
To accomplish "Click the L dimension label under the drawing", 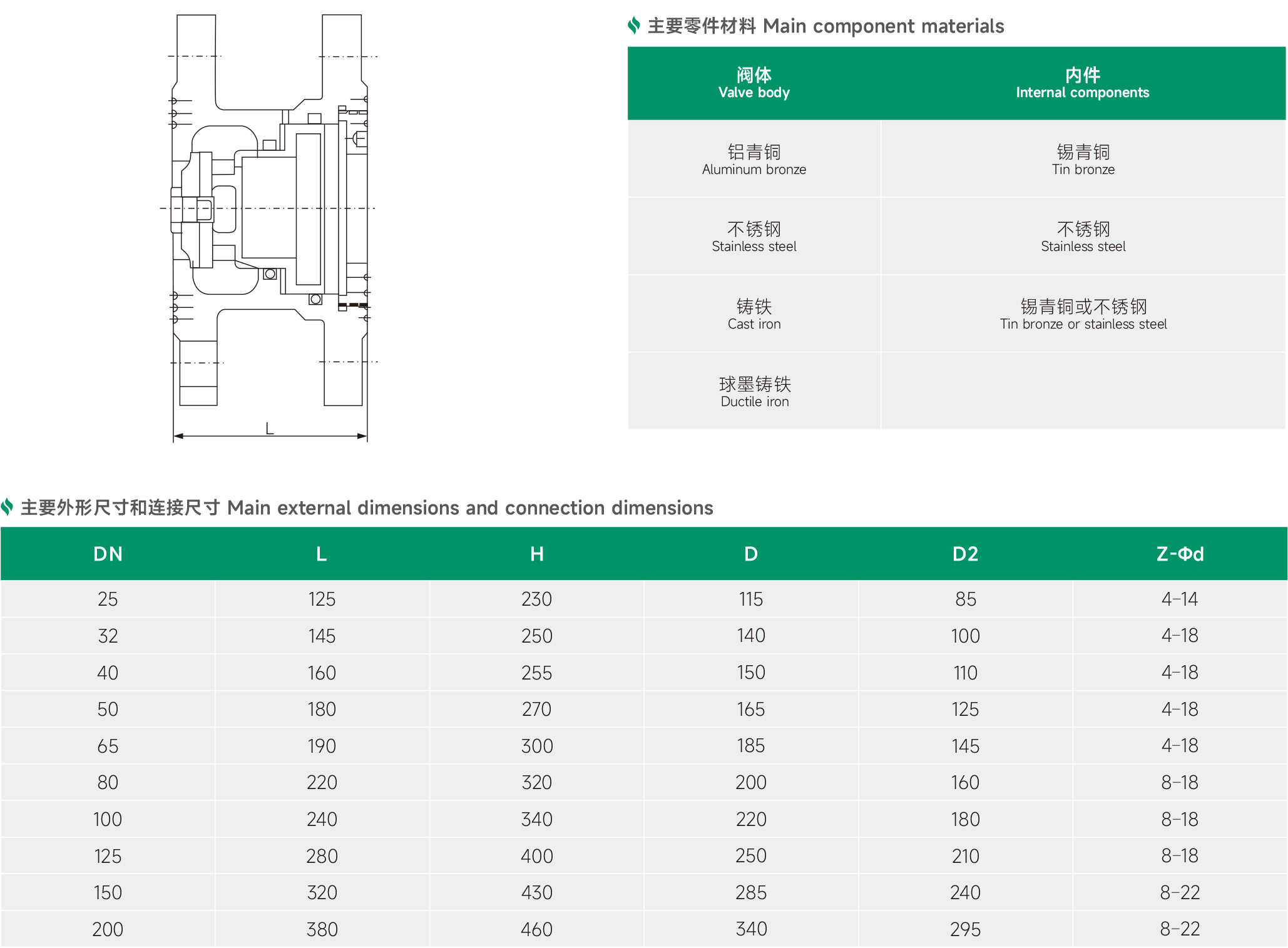I will (x=270, y=429).
